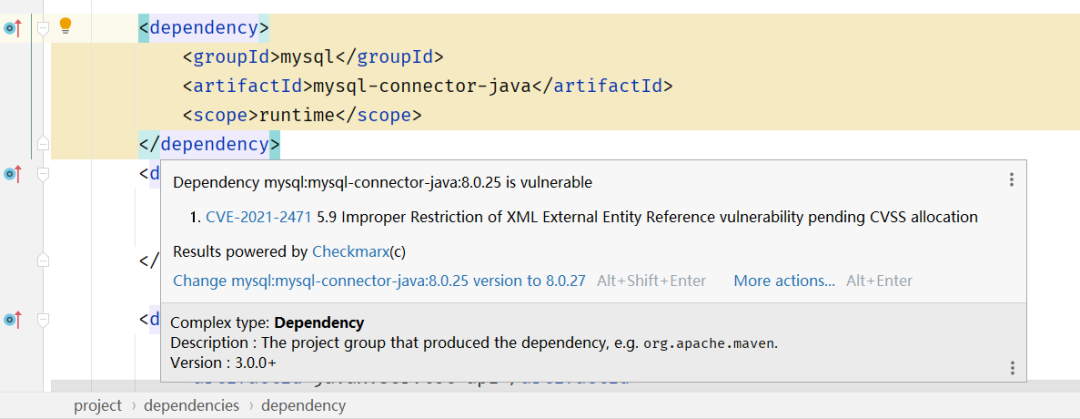Collapse the mysql dependency block using the fold marker

(x=43, y=29)
